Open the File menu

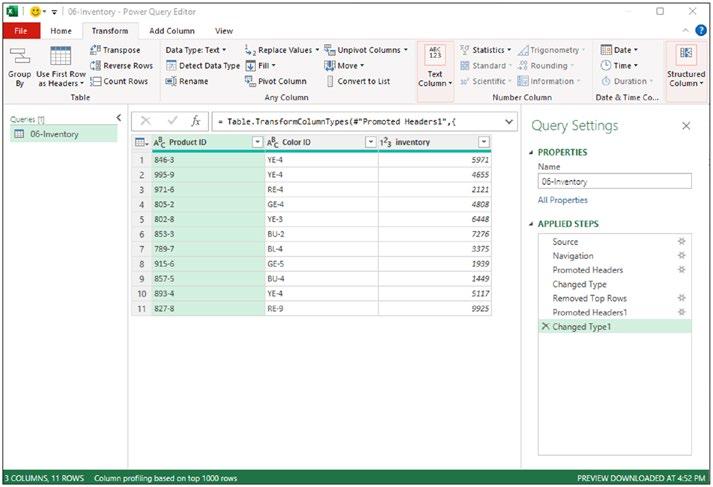coord(21,31)
